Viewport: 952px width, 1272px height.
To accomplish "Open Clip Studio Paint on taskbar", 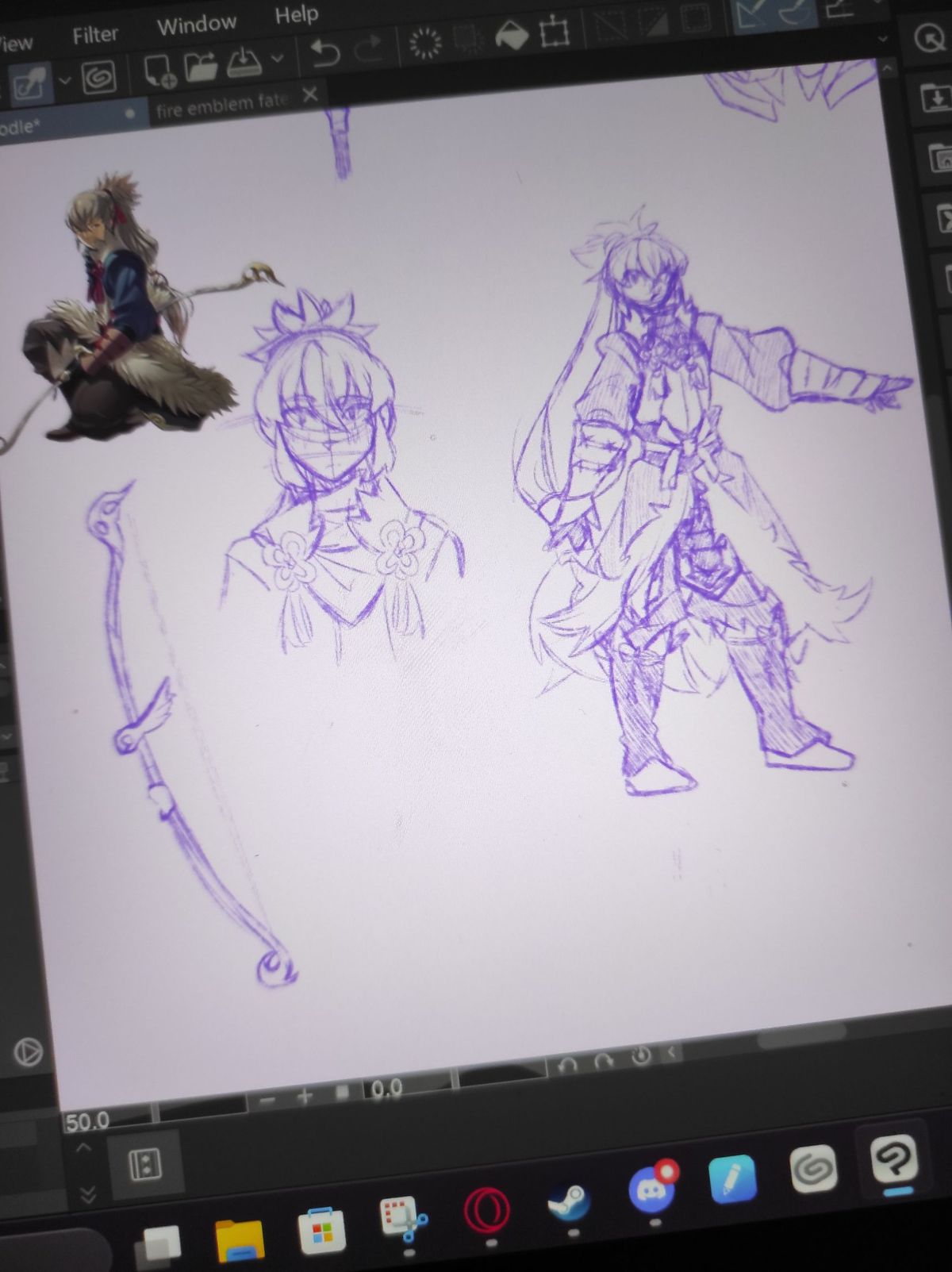I will (894, 1159).
